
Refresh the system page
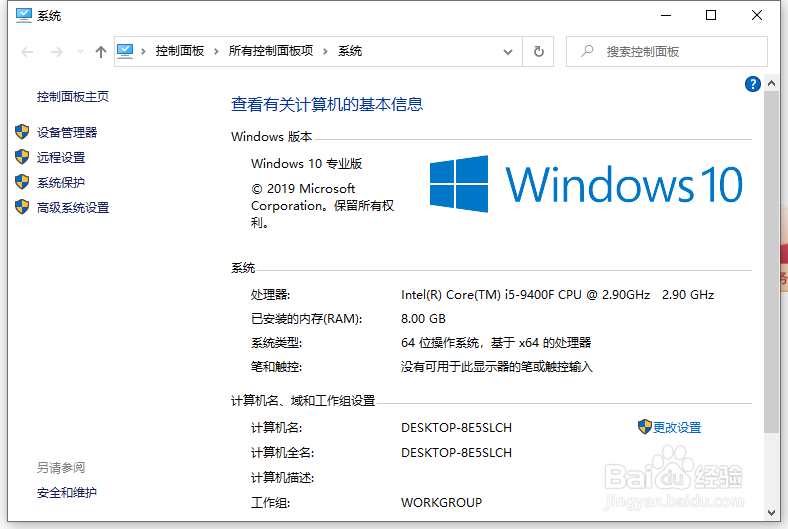click(x=538, y=51)
